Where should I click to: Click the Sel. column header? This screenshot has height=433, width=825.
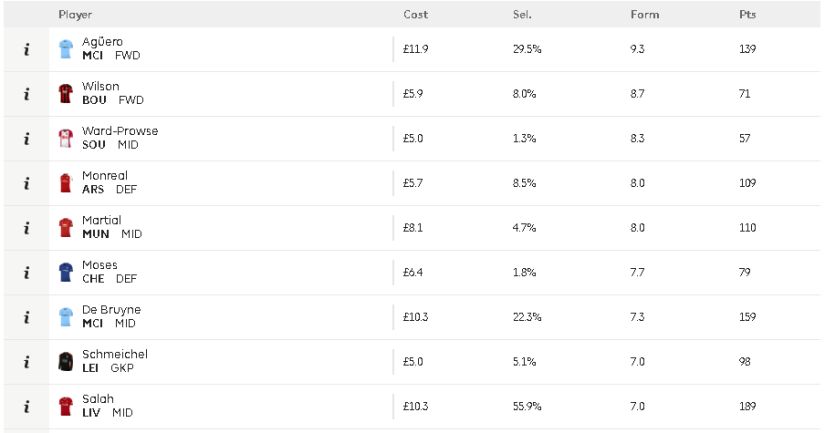(522, 15)
